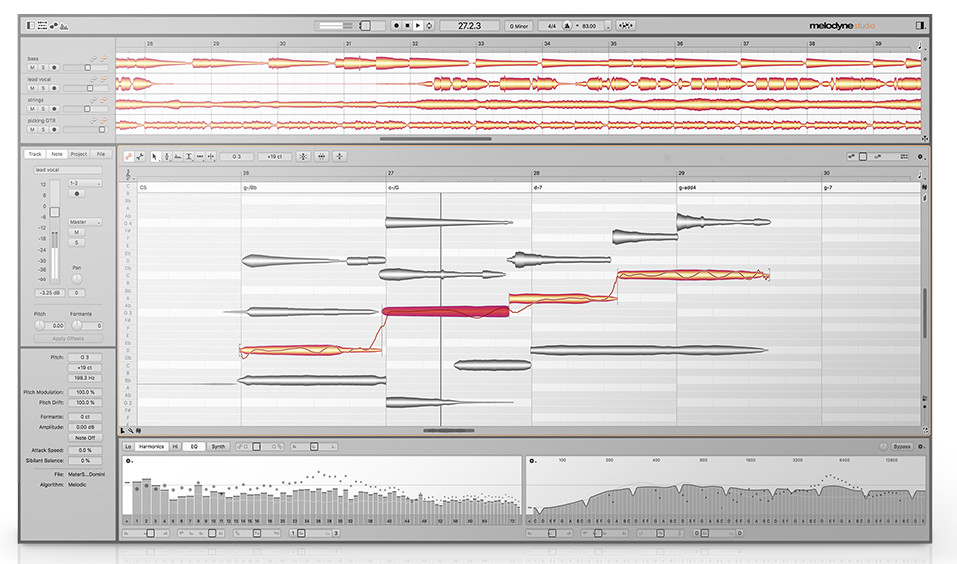The height and width of the screenshot is (564, 957).
Task: Select the Lo tab in sound editor
Action: coord(128,447)
